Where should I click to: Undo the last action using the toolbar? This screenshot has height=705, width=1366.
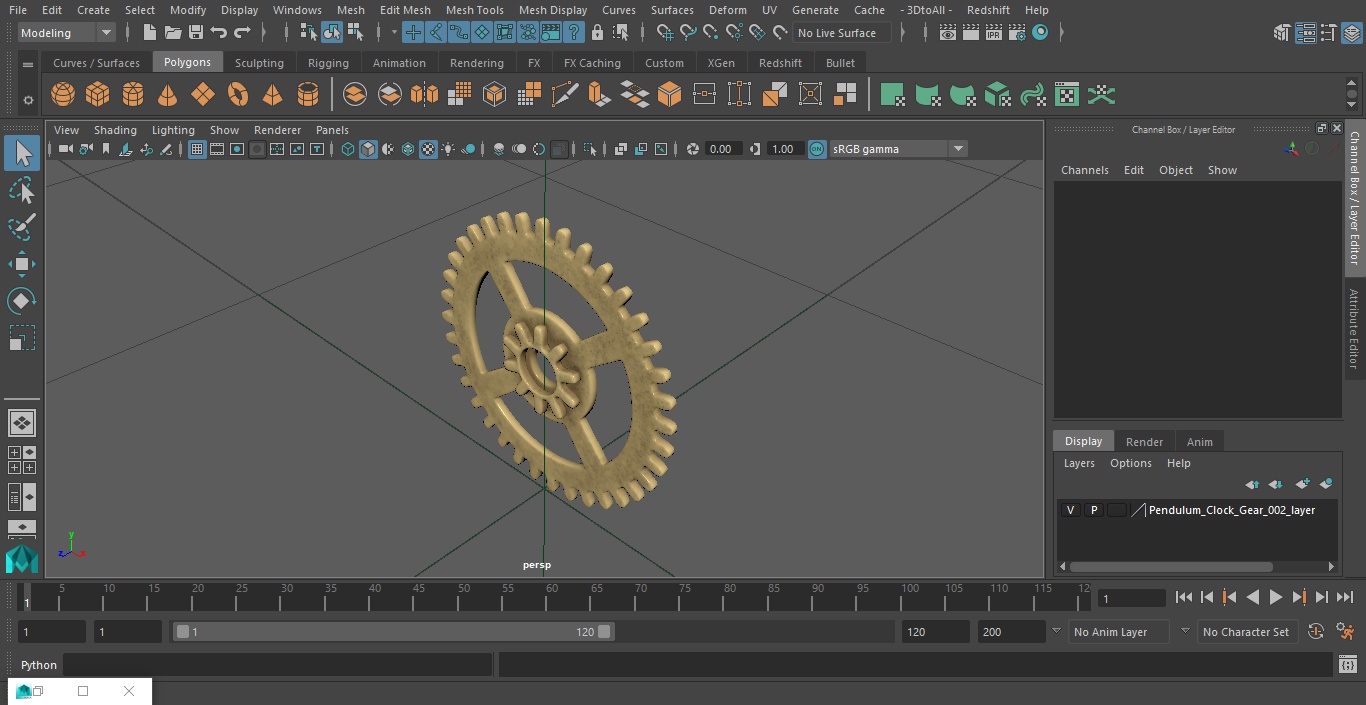pyautogui.click(x=219, y=33)
